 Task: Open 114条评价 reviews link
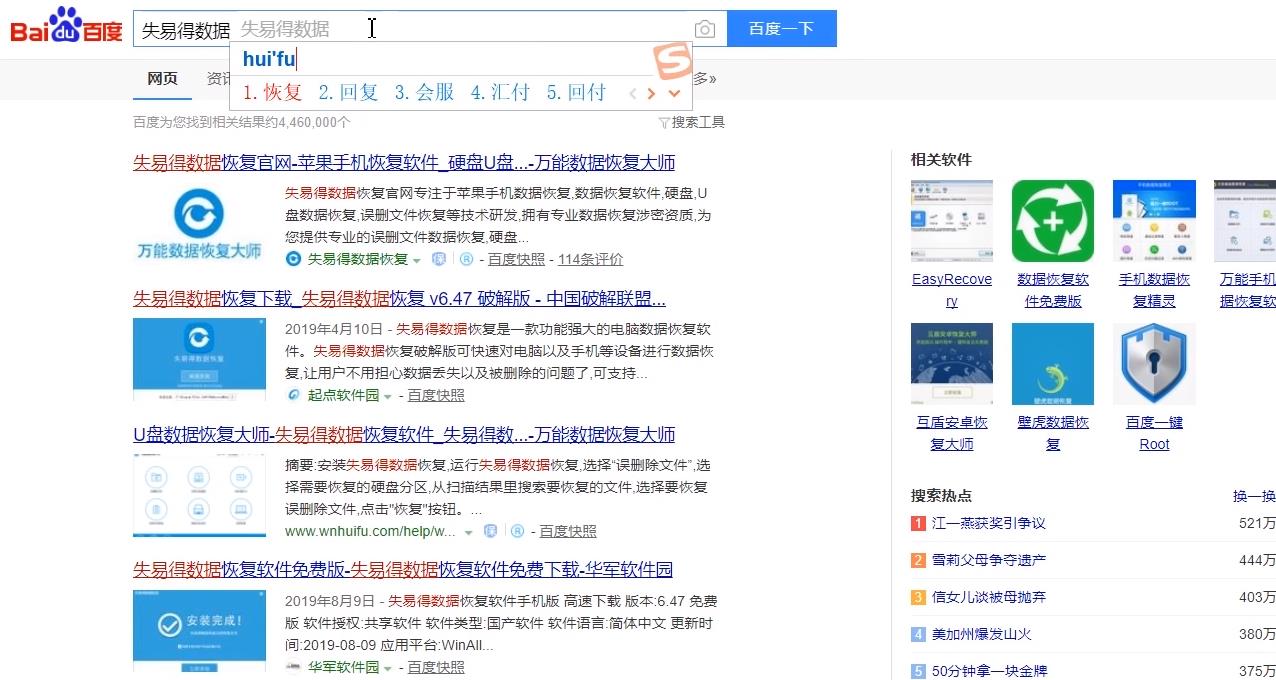590,259
